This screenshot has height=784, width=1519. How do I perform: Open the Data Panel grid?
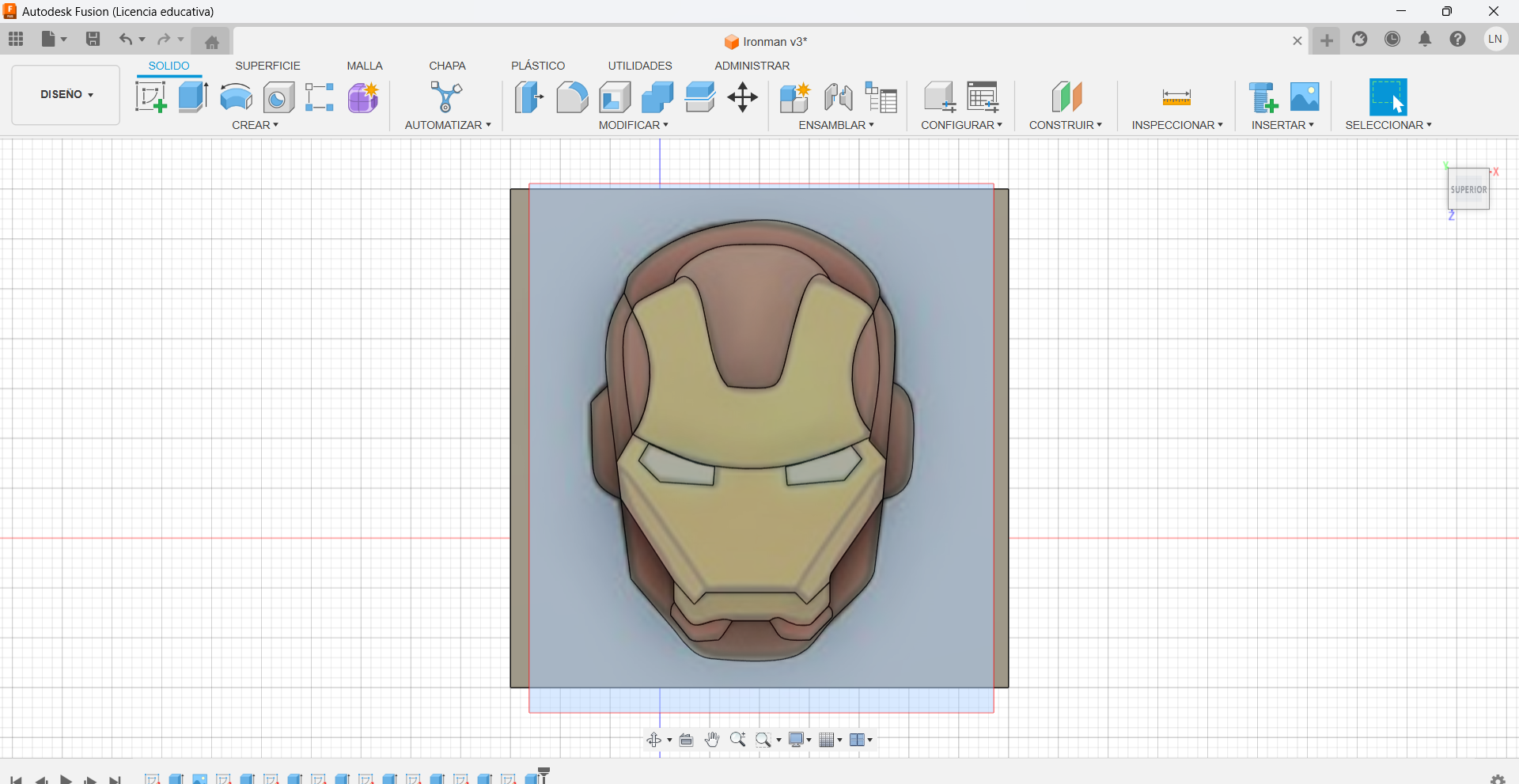[16, 39]
